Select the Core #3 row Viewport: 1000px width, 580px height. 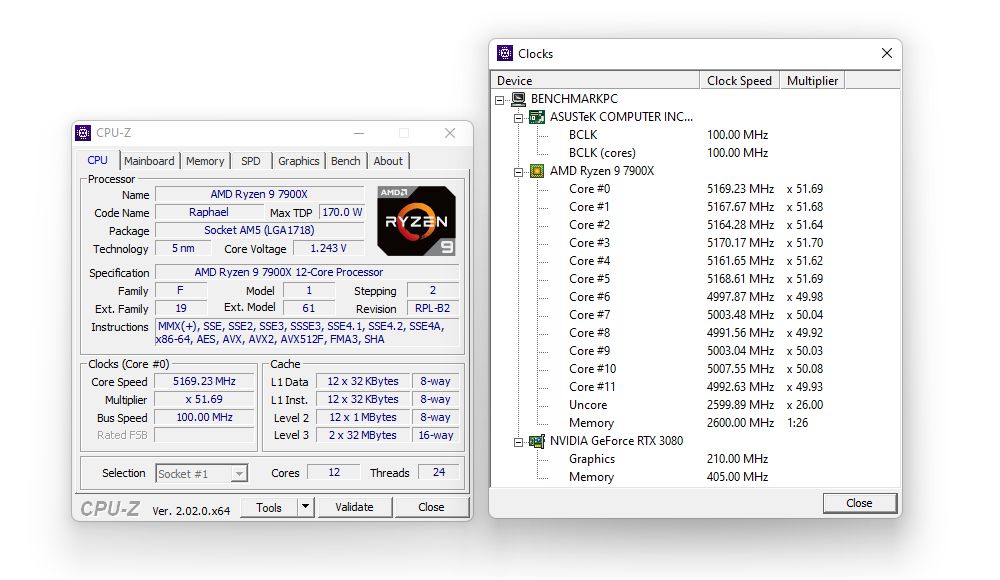pyautogui.click(x=696, y=242)
